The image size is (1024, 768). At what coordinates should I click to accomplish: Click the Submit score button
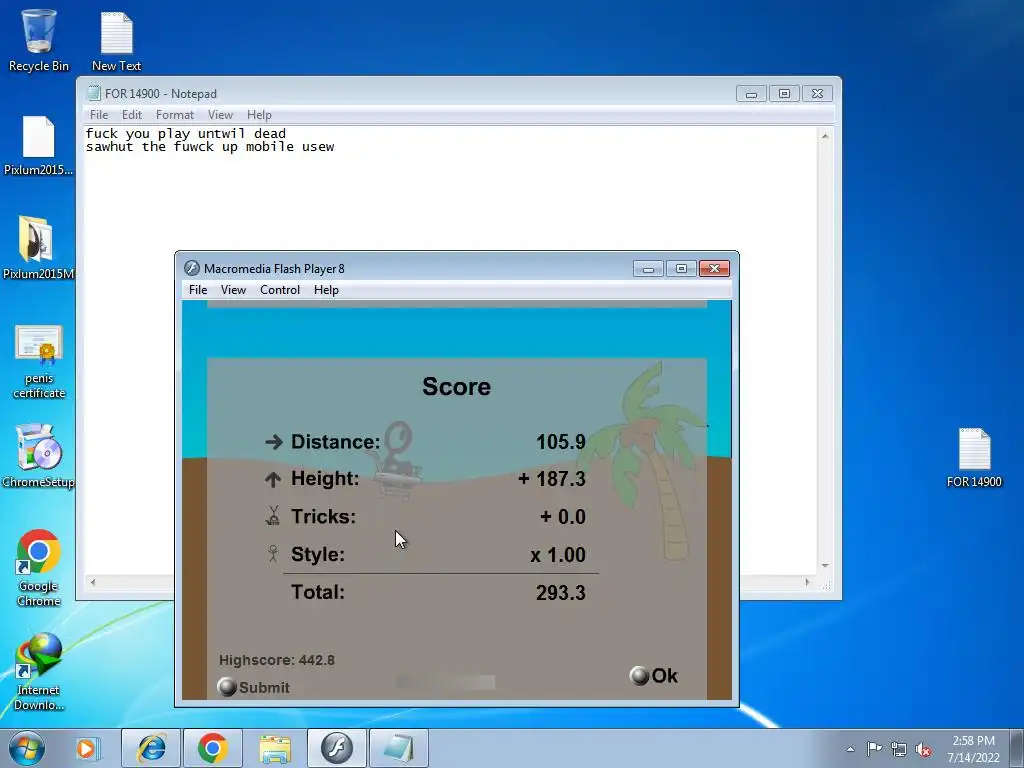tap(253, 687)
